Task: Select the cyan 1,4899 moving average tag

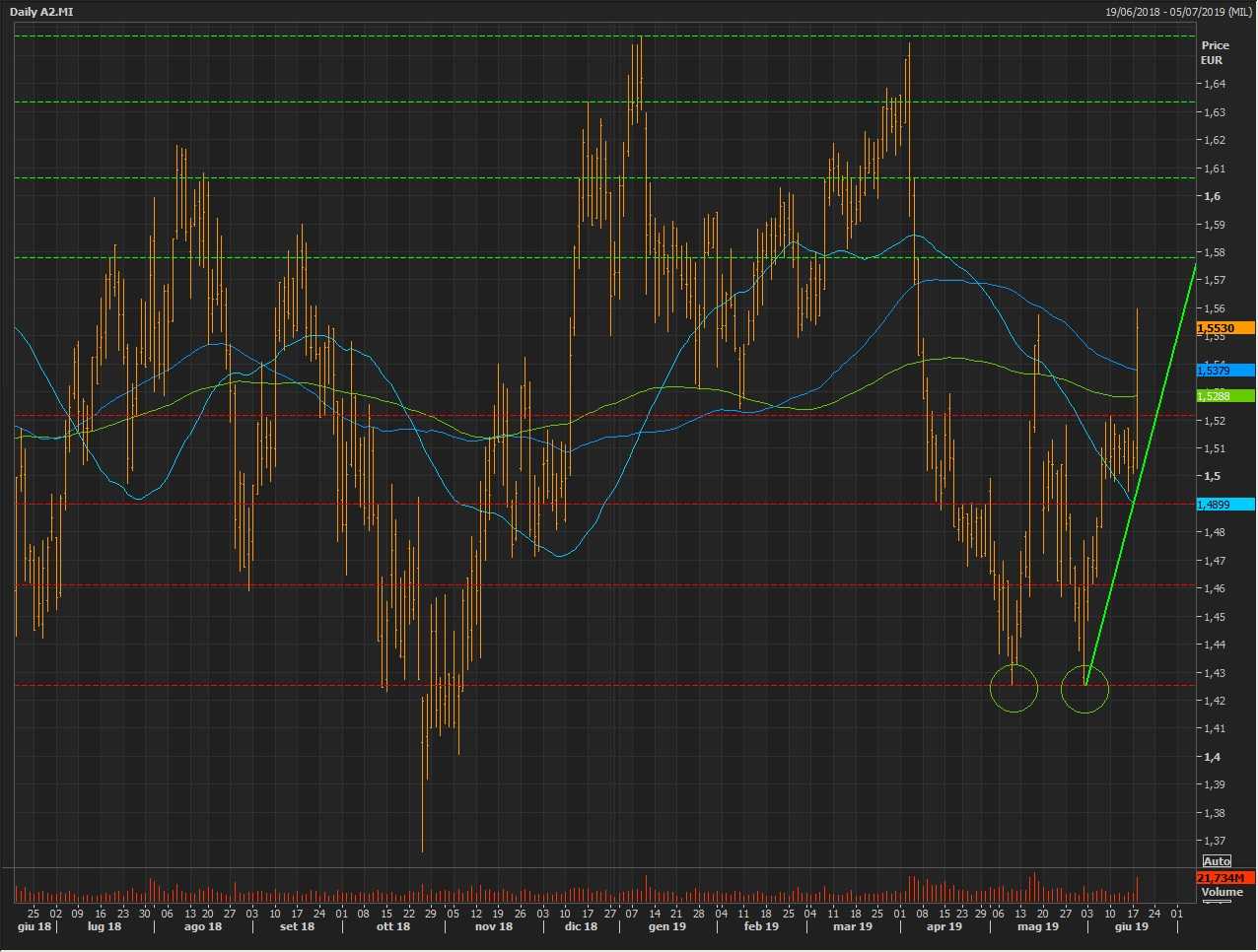Action: click(1224, 505)
